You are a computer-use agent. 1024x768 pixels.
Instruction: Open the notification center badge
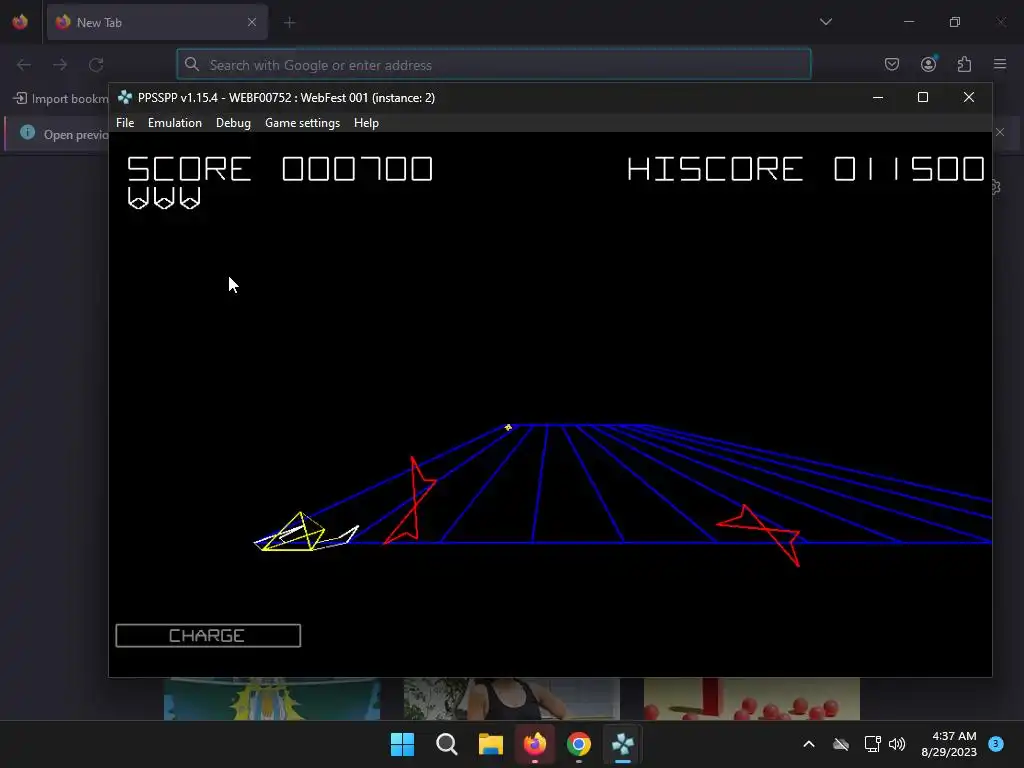pyautogui.click(x=995, y=744)
